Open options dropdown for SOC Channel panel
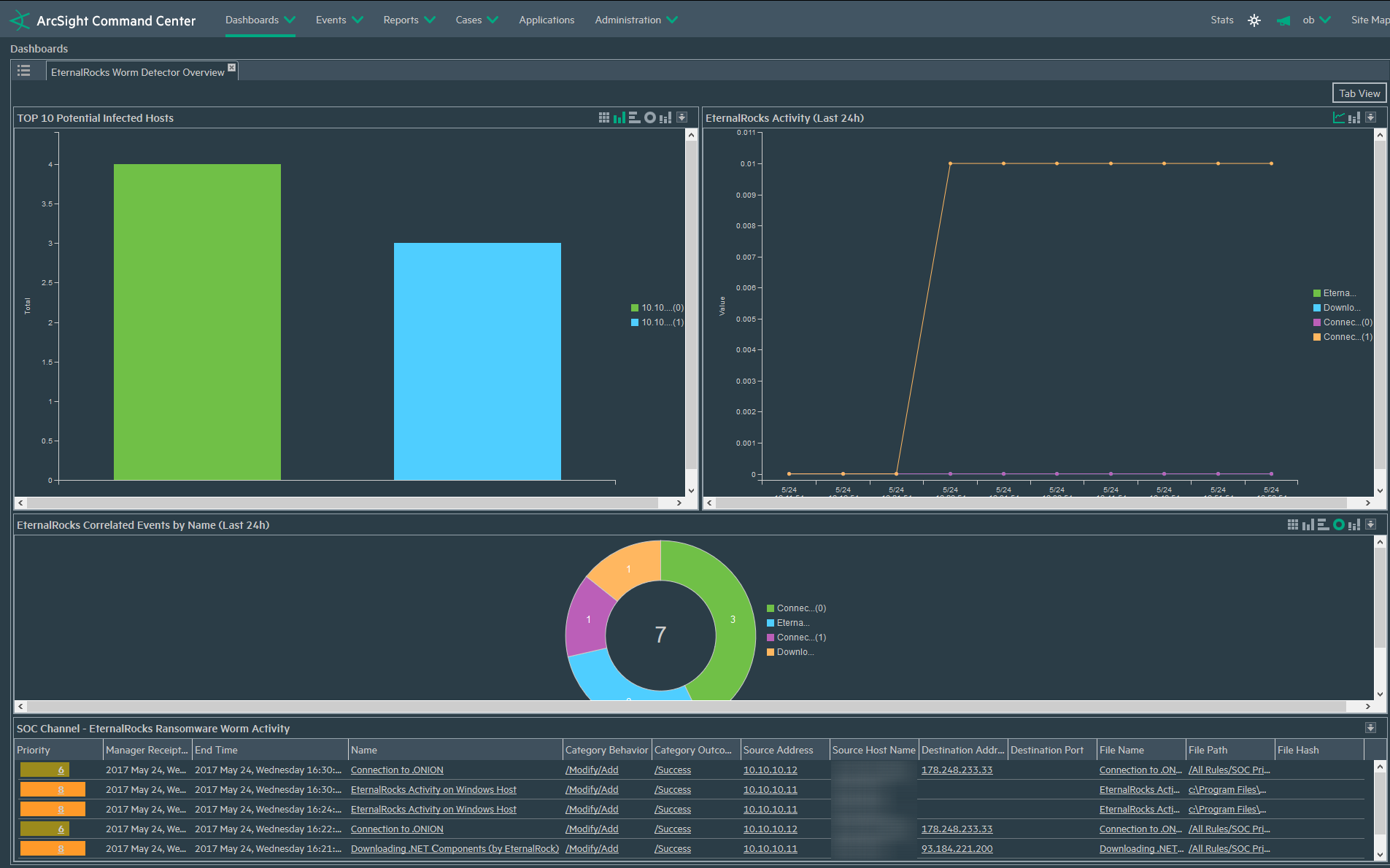 (x=1370, y=728)
